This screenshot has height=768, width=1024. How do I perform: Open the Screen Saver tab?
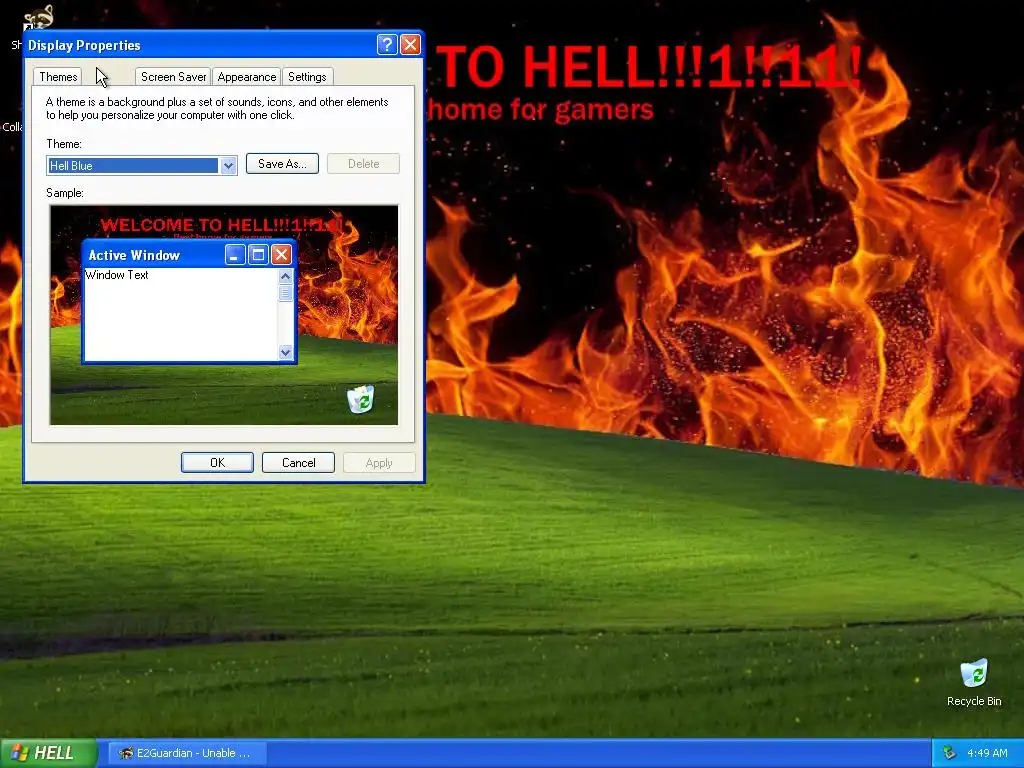tap(173, 76)
